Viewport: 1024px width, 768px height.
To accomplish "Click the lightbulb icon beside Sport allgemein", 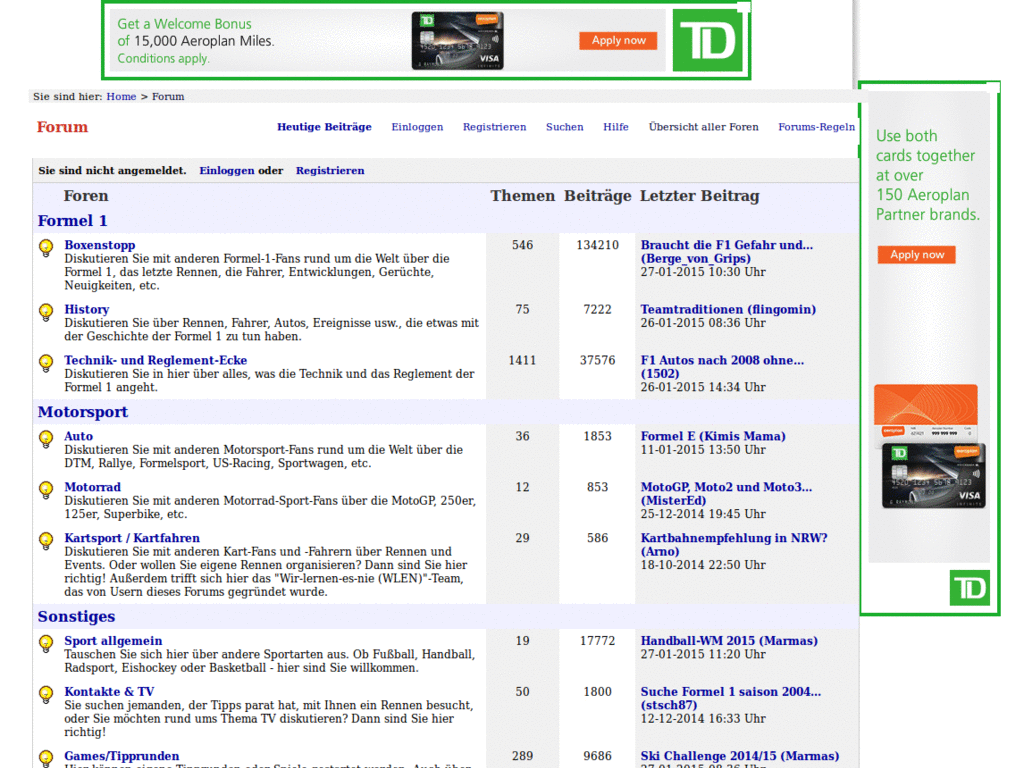I will click(x=46, y=644).
